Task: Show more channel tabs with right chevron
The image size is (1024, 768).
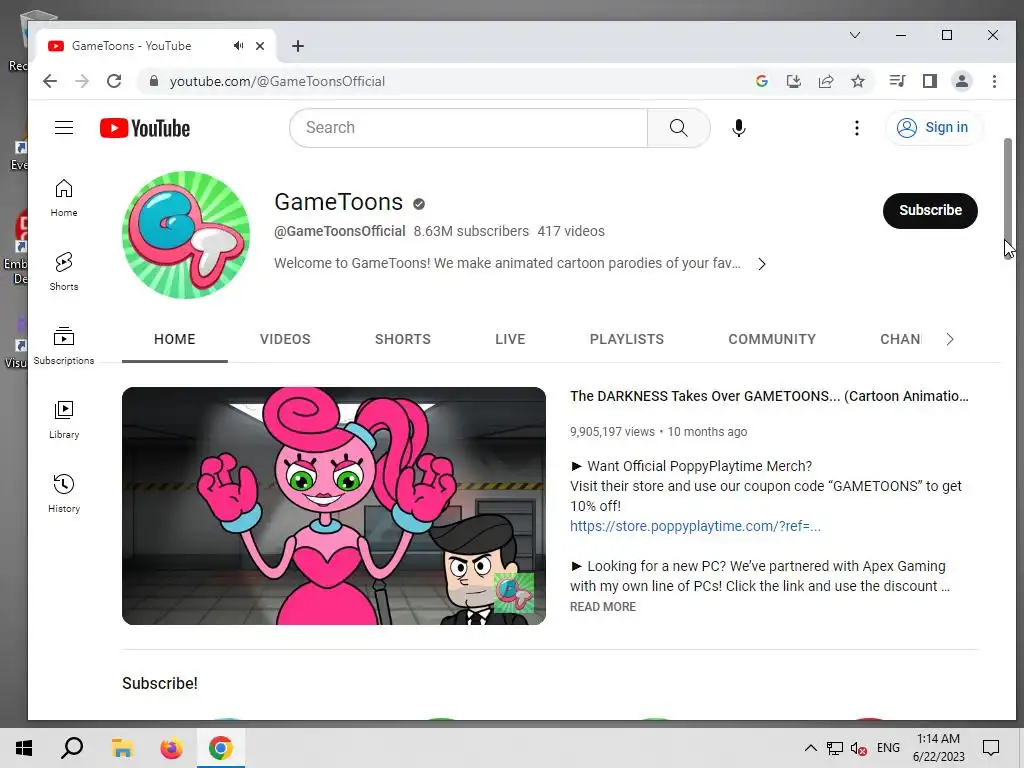Action: (950, 339)
